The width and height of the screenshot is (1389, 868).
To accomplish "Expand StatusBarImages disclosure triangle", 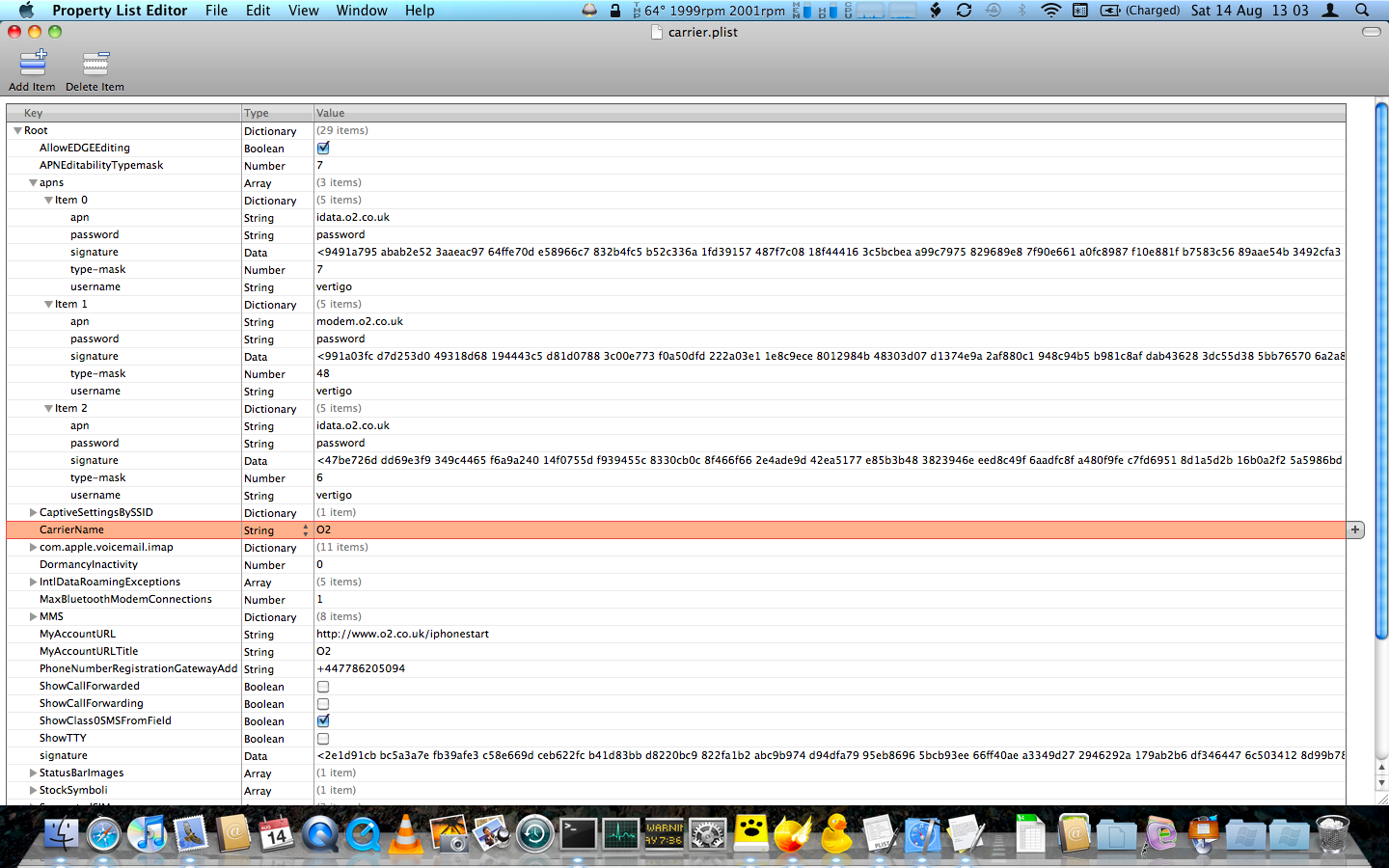I will pyautogui.click(x=33, y=773).
